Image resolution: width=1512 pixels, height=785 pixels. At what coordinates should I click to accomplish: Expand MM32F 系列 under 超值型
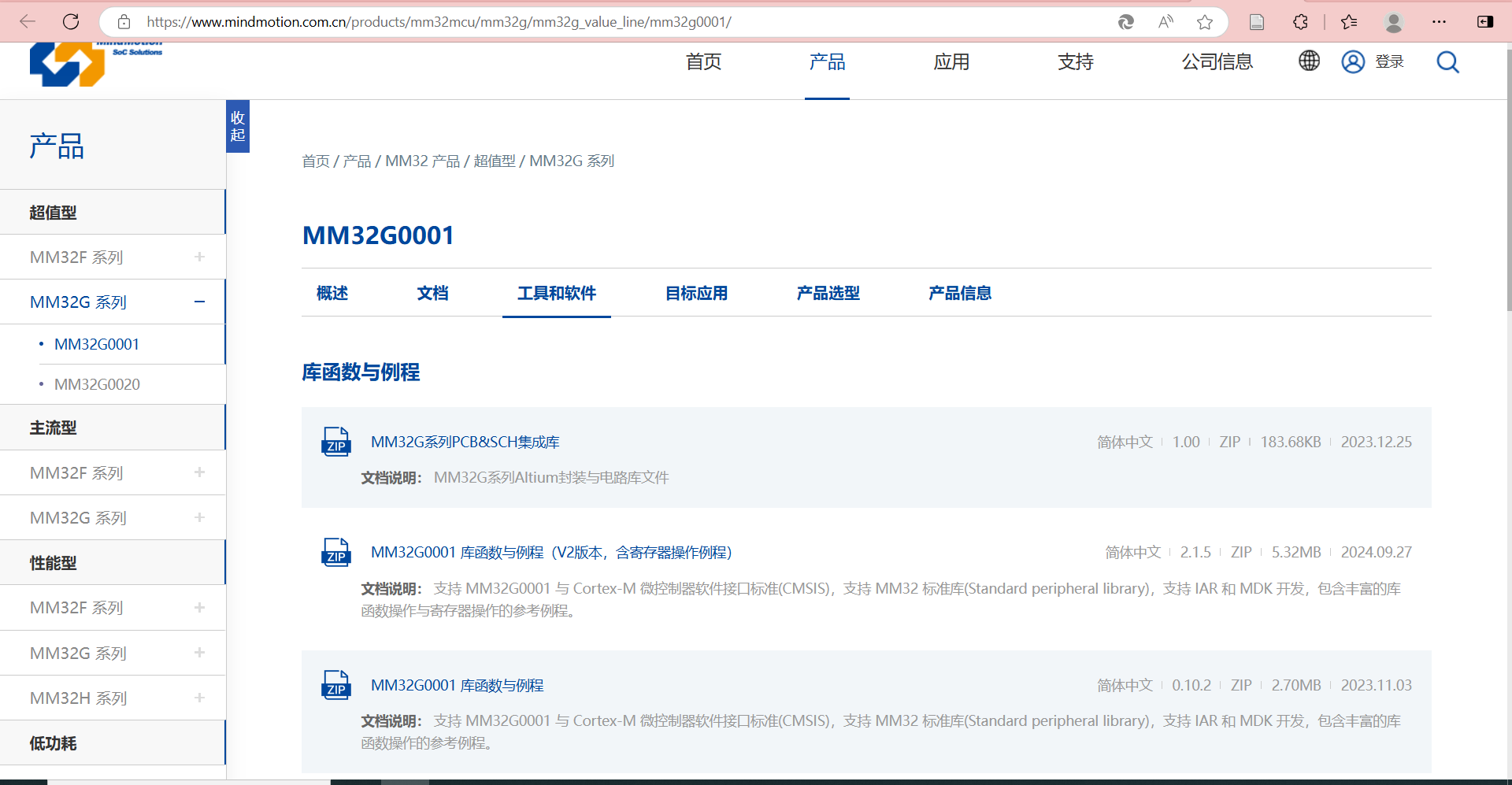click(199, 257)
